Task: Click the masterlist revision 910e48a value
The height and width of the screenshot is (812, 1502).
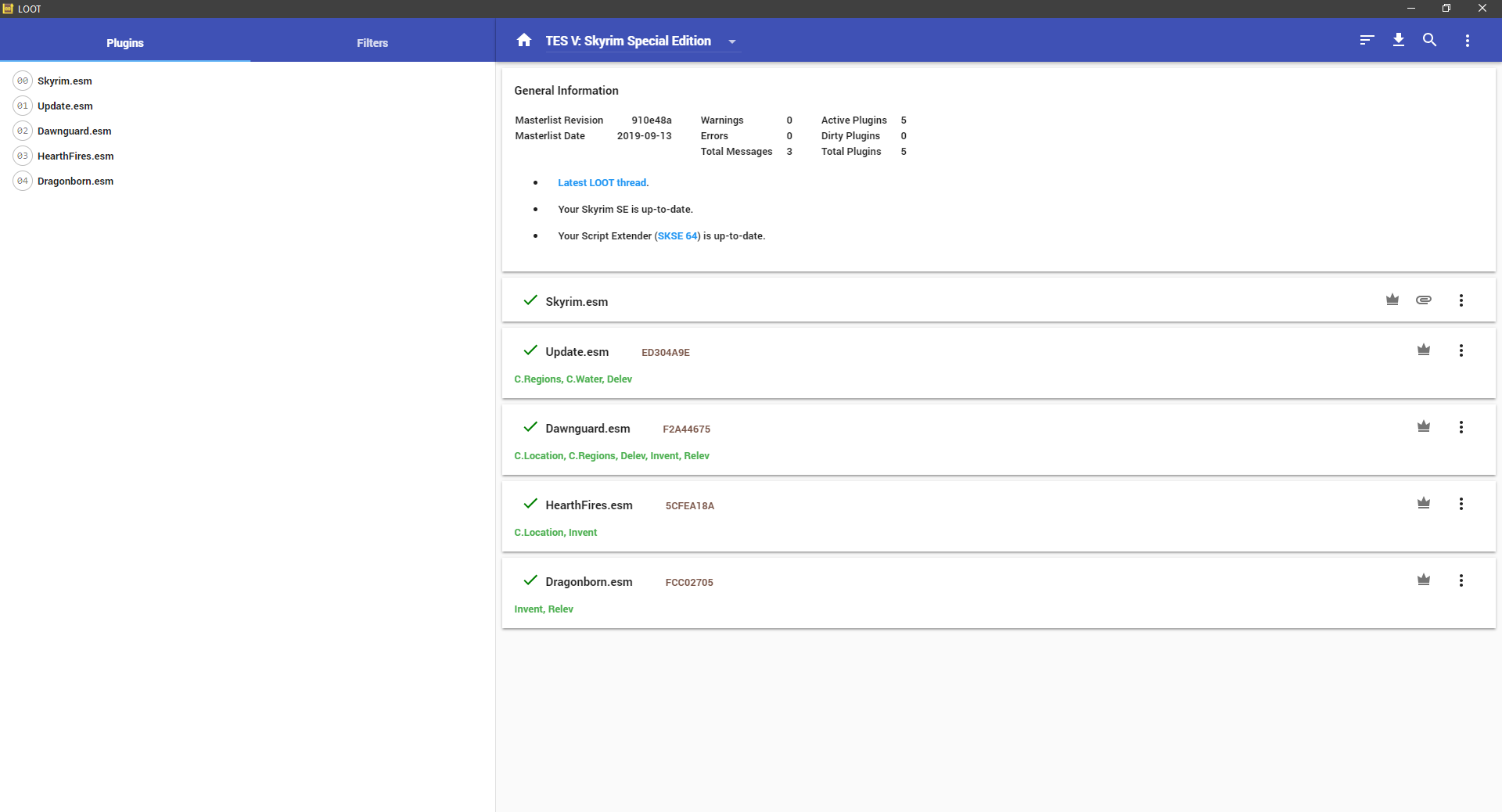Action: (652, 120)
